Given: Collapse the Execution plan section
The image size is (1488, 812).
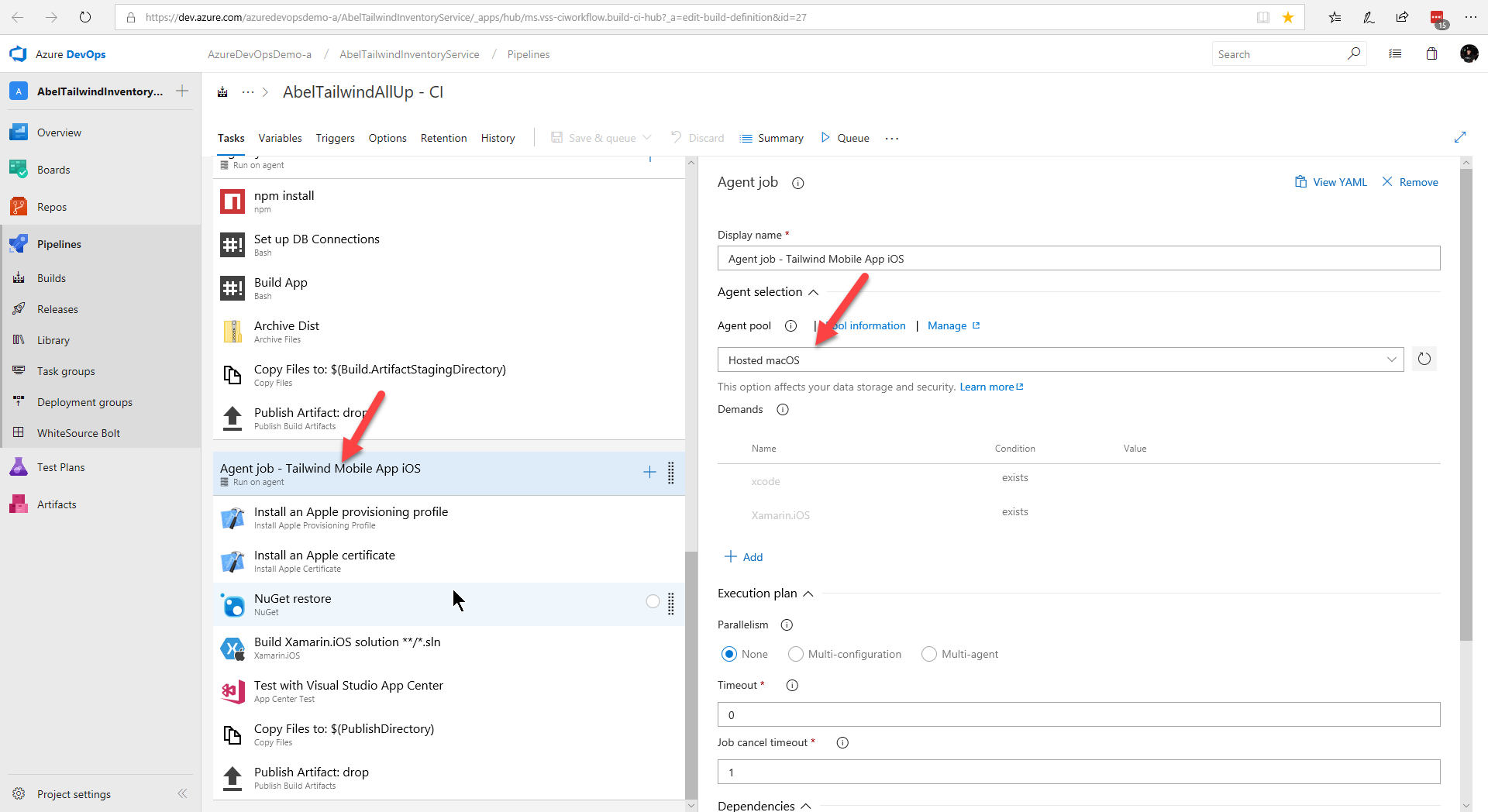Looking at the screenshot, I should (808, 594).
